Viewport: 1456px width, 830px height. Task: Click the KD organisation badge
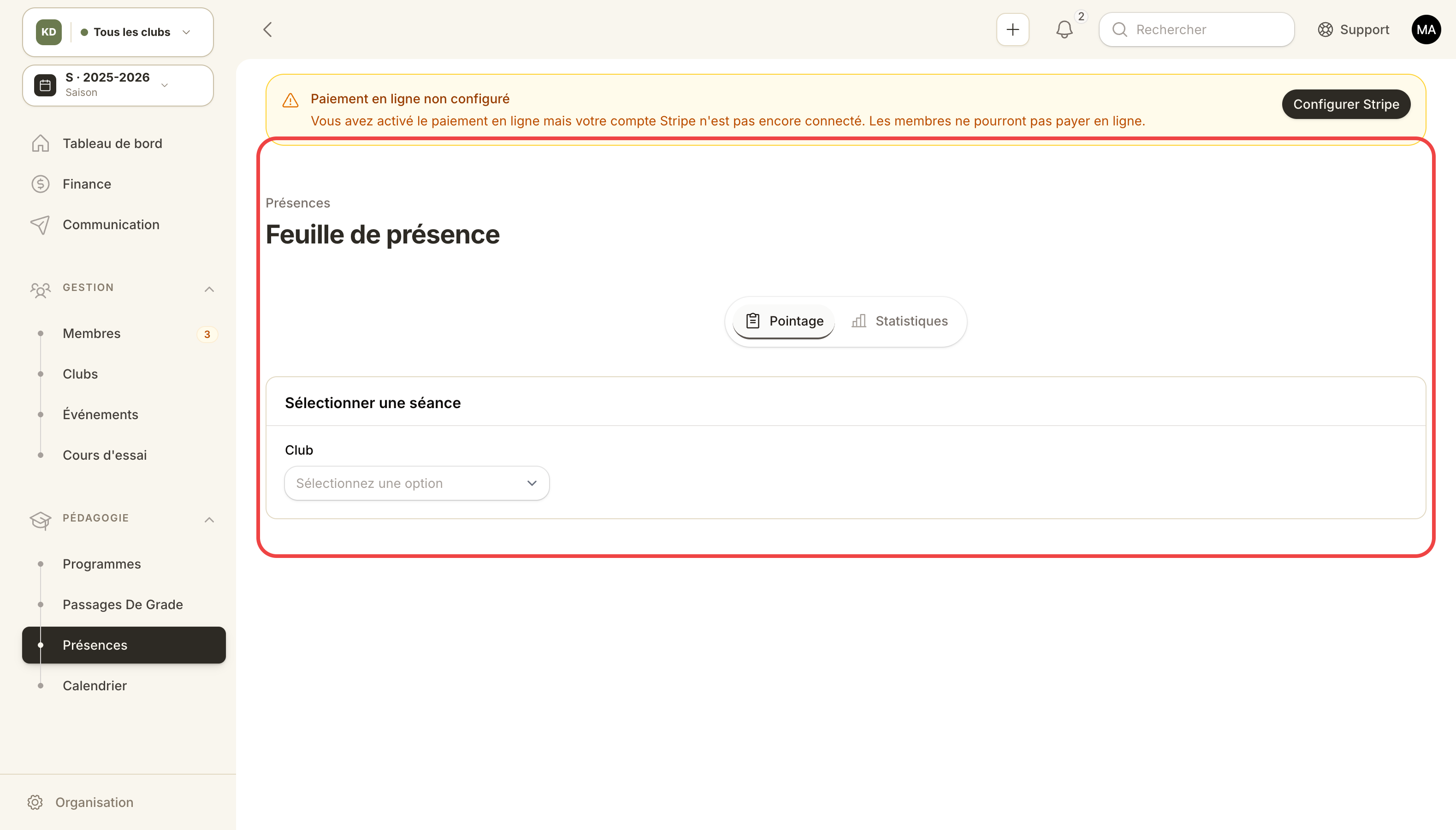point(48,32)
